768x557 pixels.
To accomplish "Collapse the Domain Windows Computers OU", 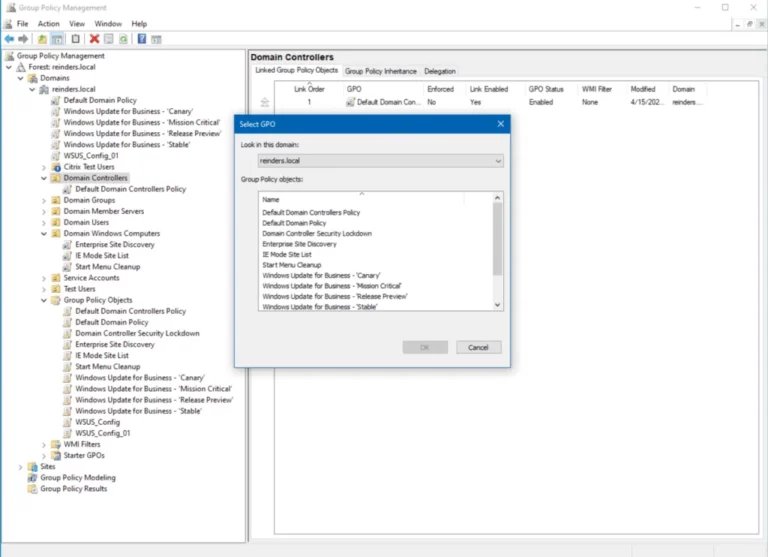I will (44, 234).
